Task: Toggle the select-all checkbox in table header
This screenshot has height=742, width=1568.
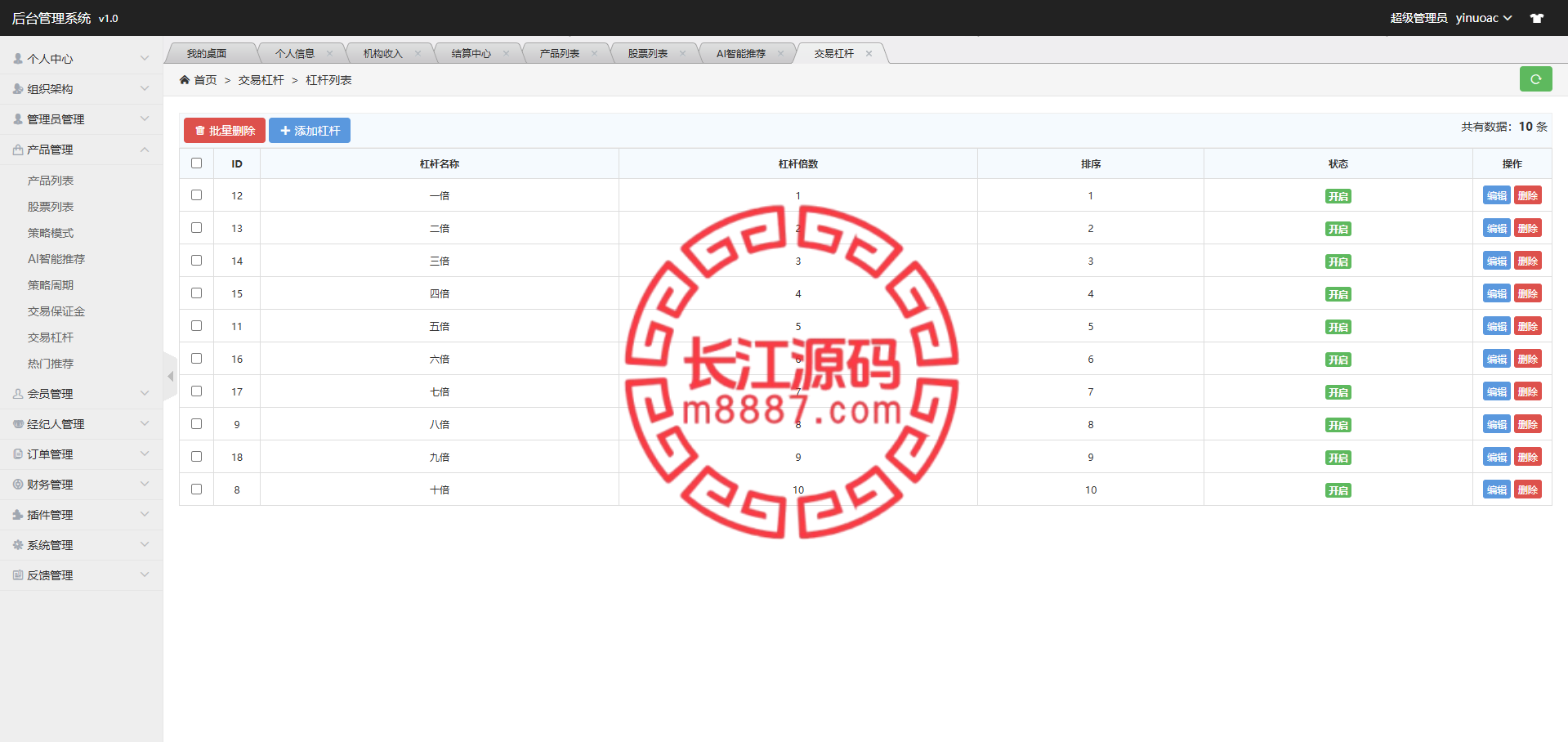Action: (196, 163)
